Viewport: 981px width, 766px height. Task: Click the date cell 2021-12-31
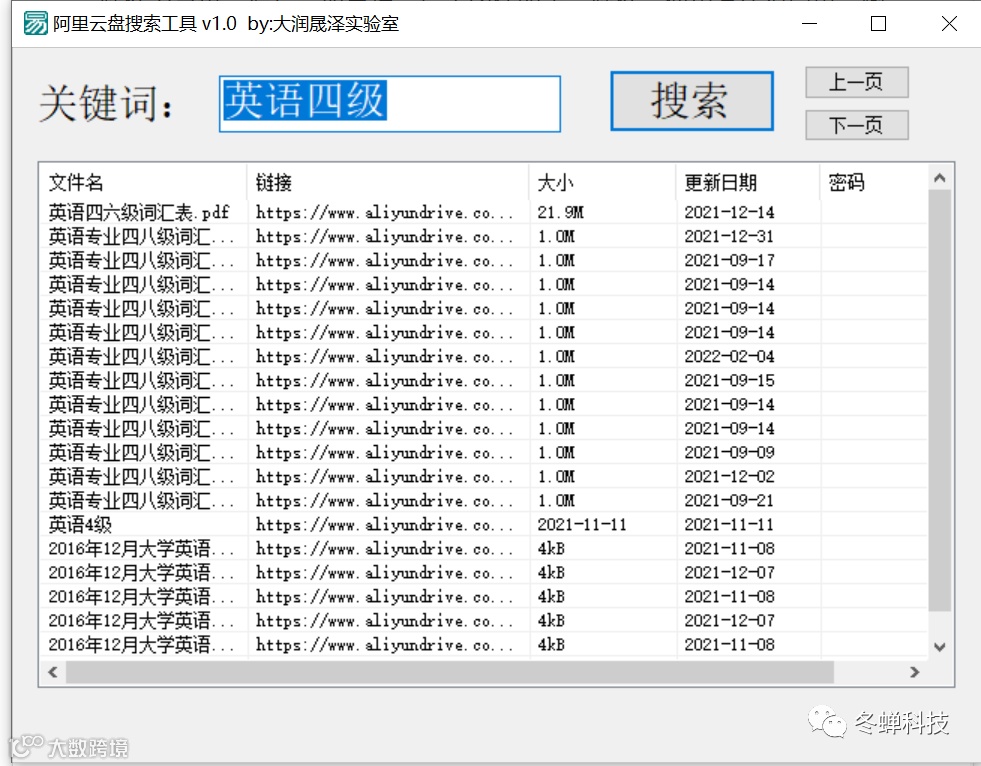click(729, 237)
